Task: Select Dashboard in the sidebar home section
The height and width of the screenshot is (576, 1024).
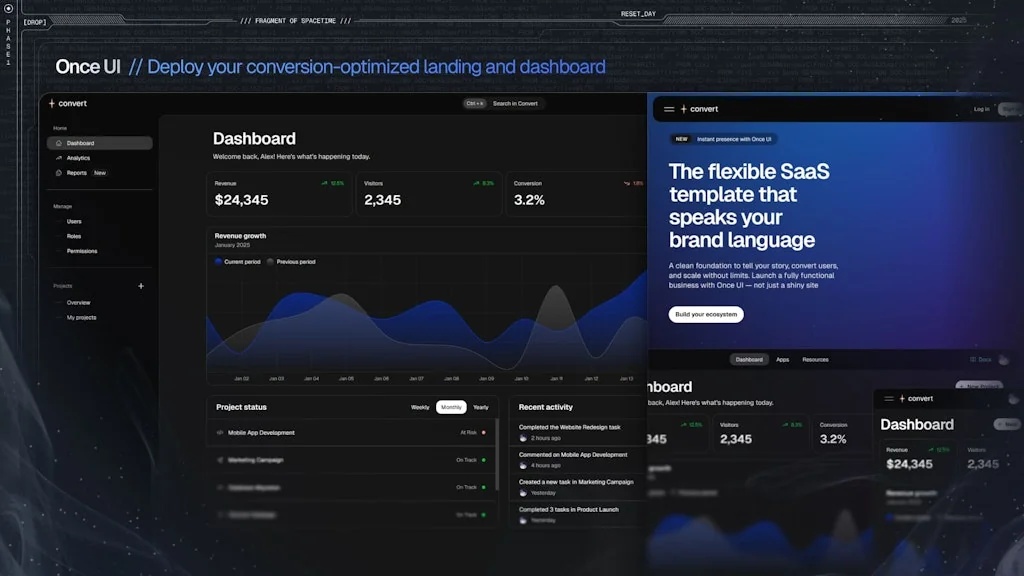Action: click(x=82, y=143)
